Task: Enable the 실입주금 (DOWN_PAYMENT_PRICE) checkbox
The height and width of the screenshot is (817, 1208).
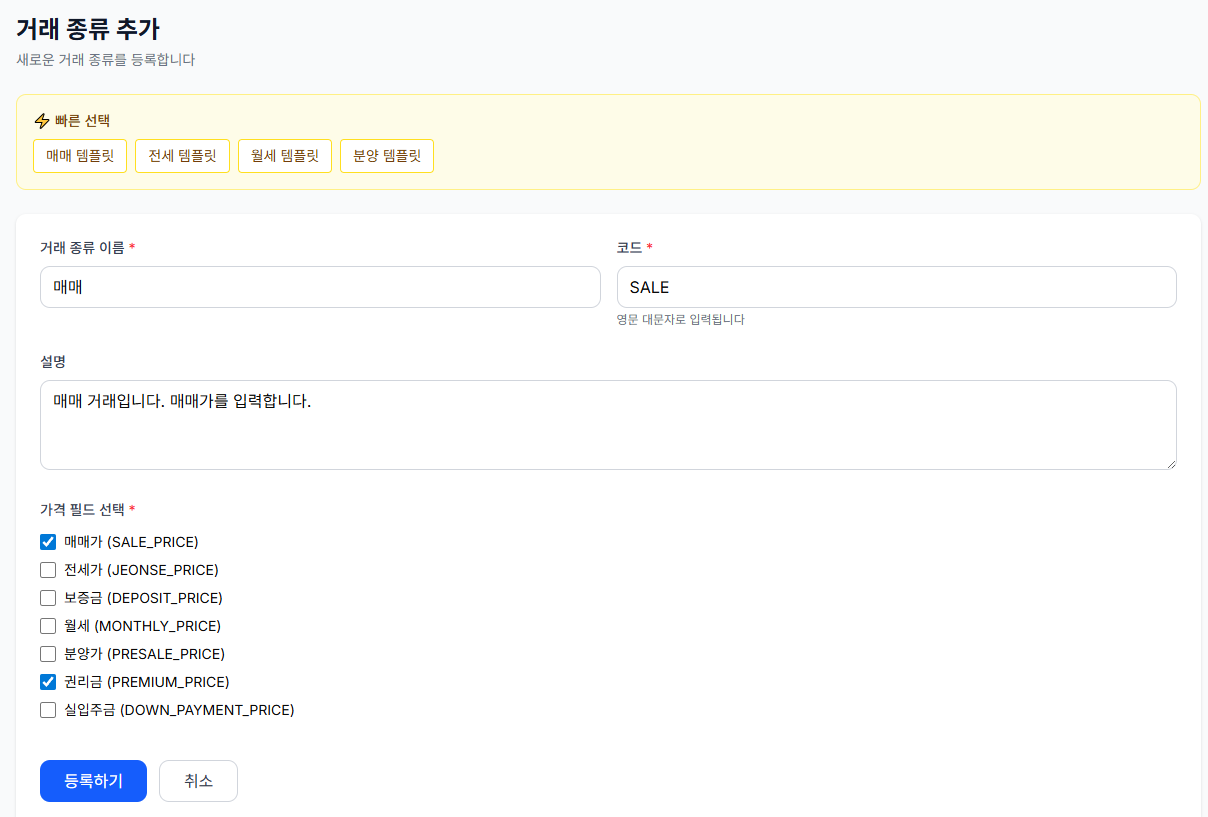Action: click(x=47, y=710)
